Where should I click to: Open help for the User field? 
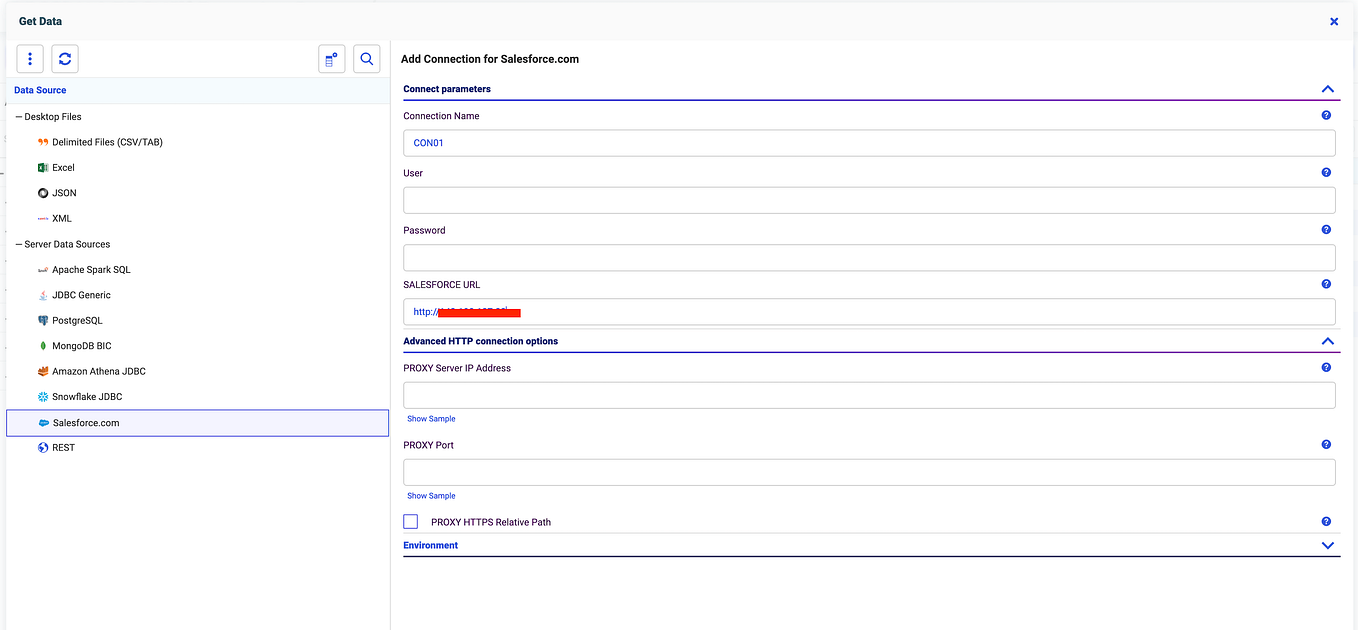pyautogui.click(x=1326, y=172)
